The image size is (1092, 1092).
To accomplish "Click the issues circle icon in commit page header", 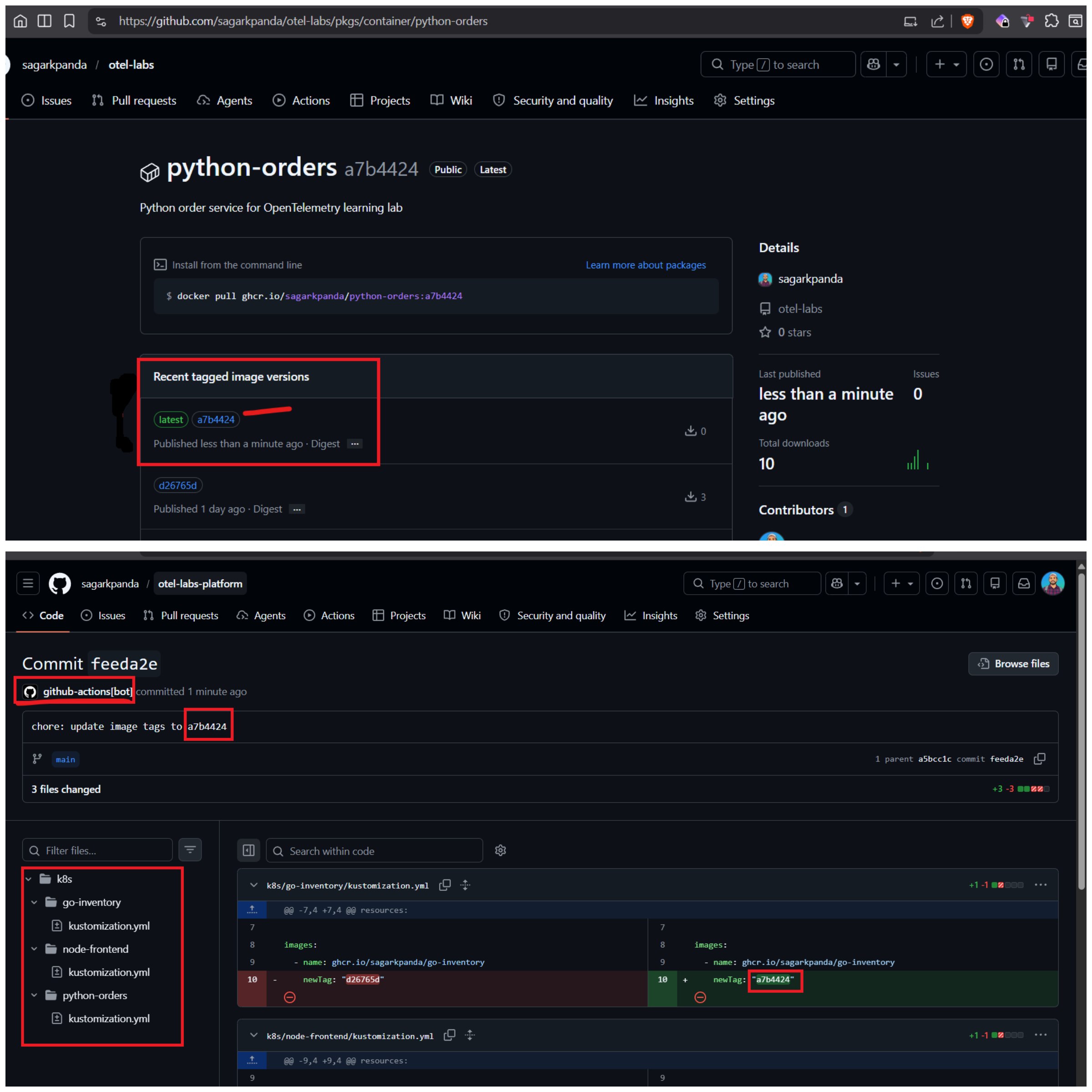I will pos(937,584).
